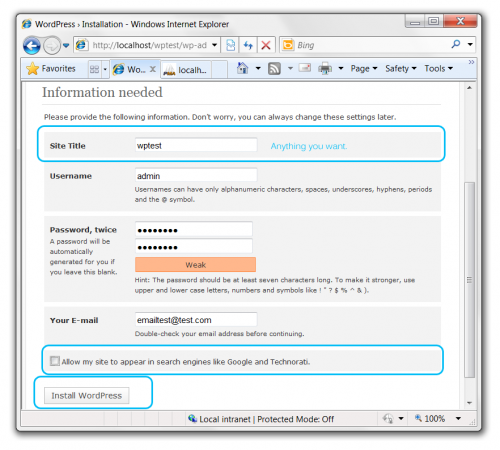Image resolution: width=500 pixels, height=450 pixels.
Task: Click the Local intranet security zone status
Action: coord(261,419)
